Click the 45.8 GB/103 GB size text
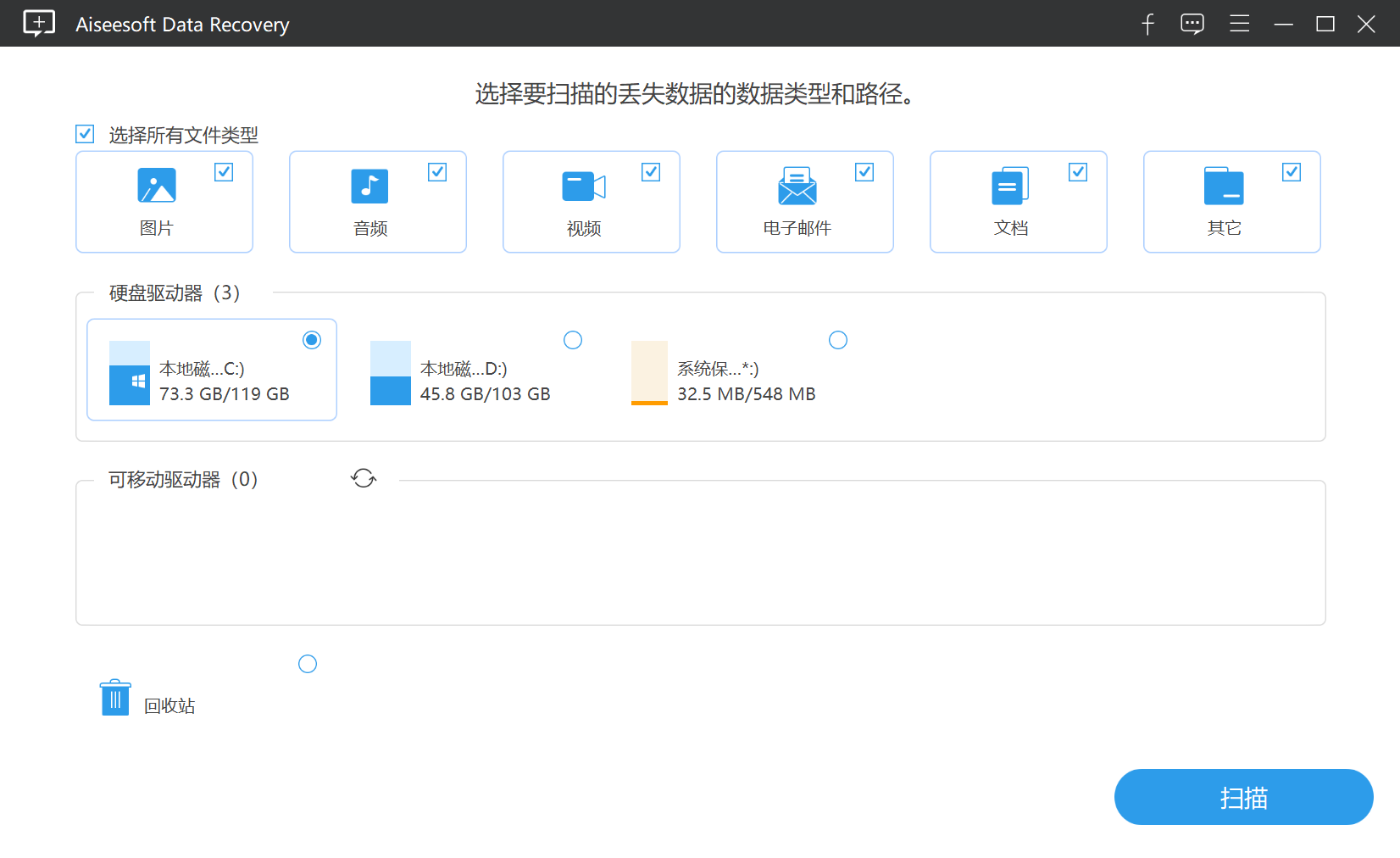Viewport: 1400px width, 858px height. click(486, 394)
